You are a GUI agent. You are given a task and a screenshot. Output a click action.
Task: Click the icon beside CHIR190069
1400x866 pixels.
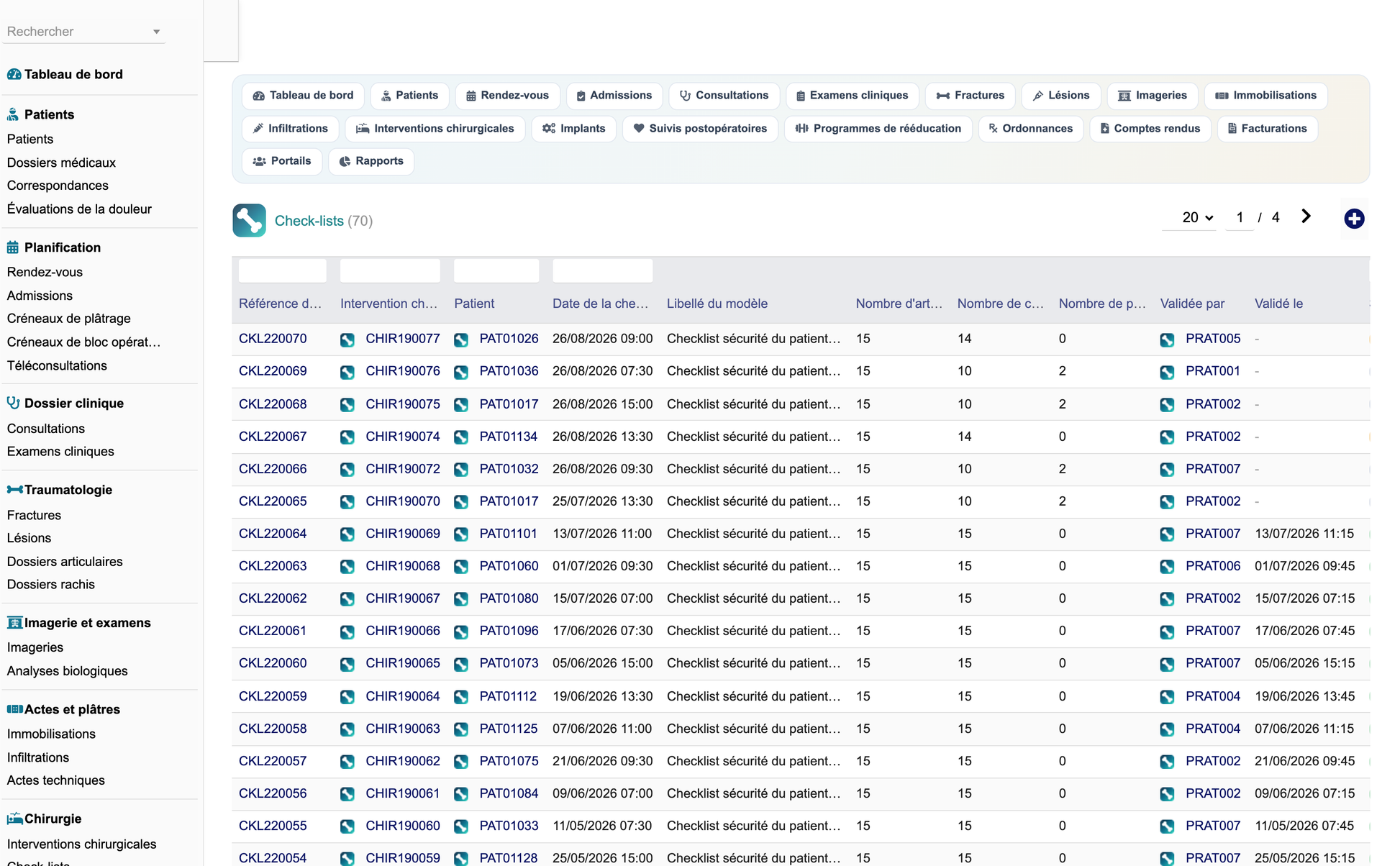tap(347, 534)
